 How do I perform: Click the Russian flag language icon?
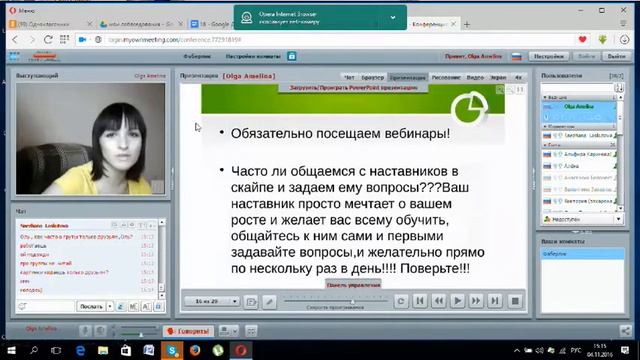point(517,57)
